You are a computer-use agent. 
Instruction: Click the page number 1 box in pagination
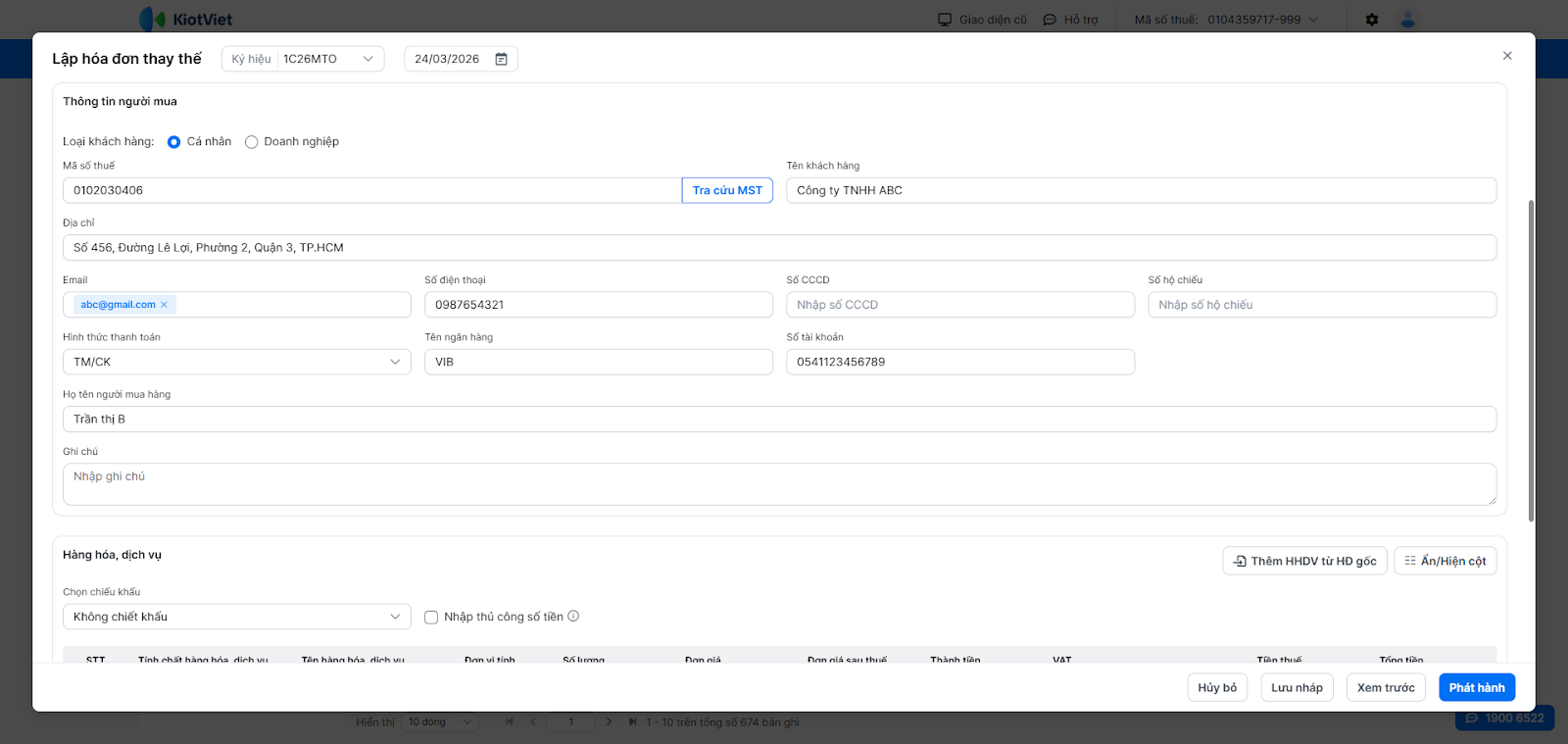point(571,722)
